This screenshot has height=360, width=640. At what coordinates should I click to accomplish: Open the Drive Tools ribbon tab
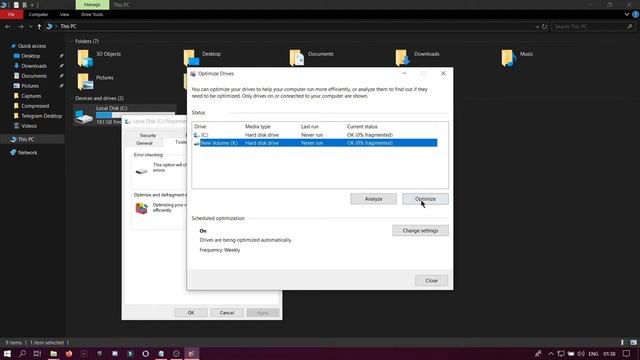click(92, 14)
